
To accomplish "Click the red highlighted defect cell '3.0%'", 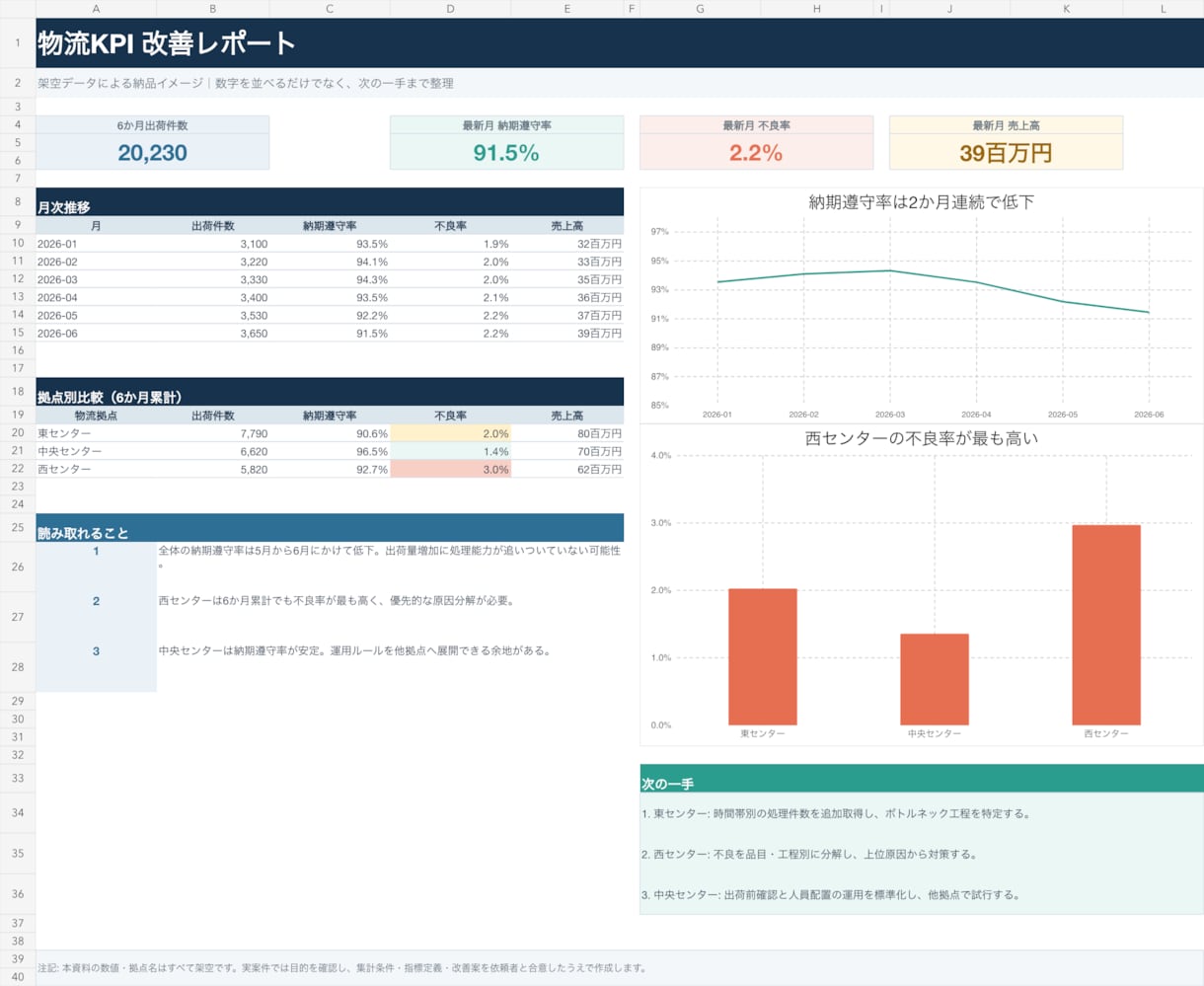I will pyautogui.click(x=450, y=469).
